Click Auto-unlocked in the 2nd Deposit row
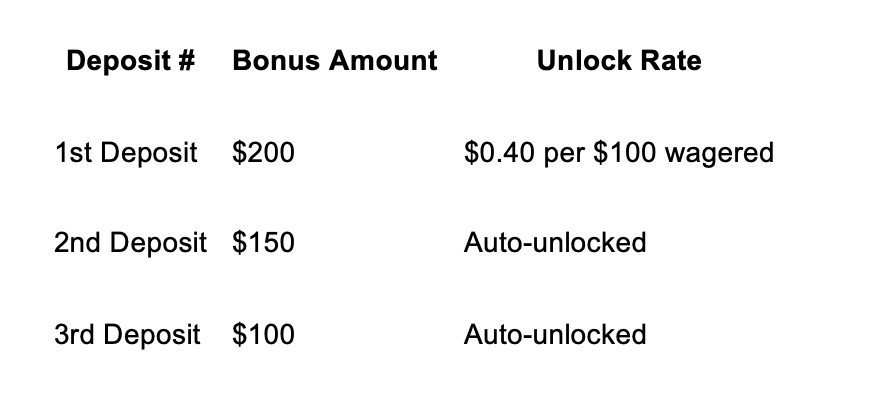Viewport: 896px width, 410px height. [555, 243]
